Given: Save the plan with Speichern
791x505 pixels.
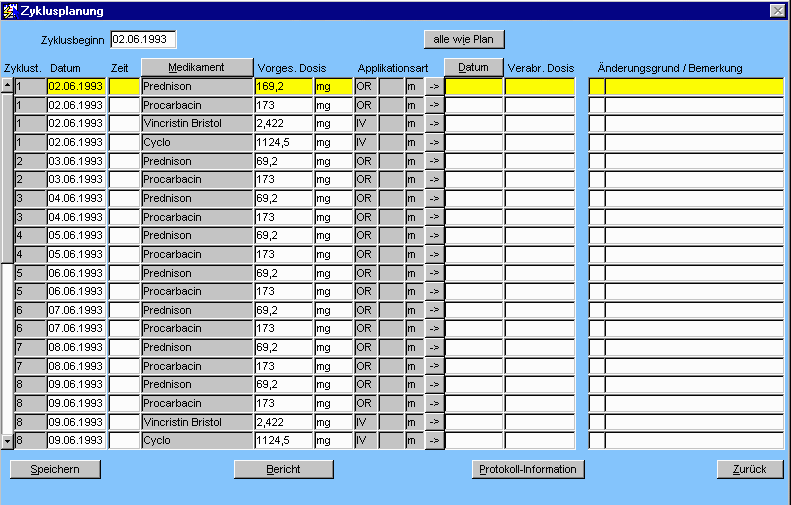Looking at the screenshot, I should tap(56, 469).
